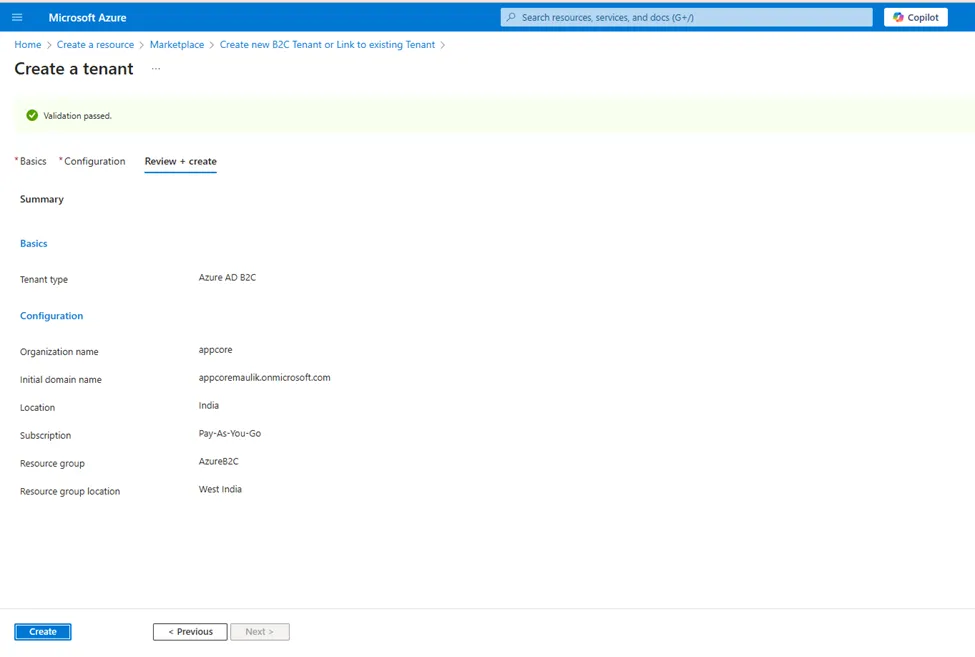Switch to the Basics tab
Viewport: 975px width, 657px height.
tap(33, 161)
